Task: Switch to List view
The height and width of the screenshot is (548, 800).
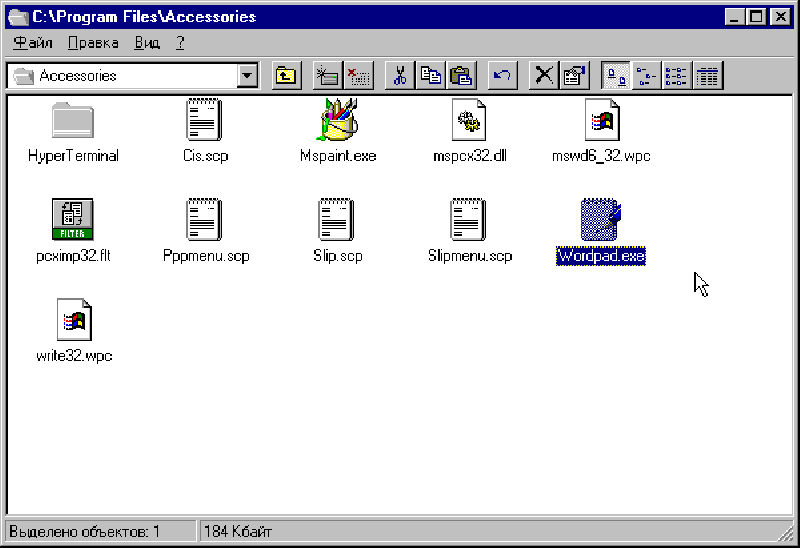Action: click(x=677, y=76)
